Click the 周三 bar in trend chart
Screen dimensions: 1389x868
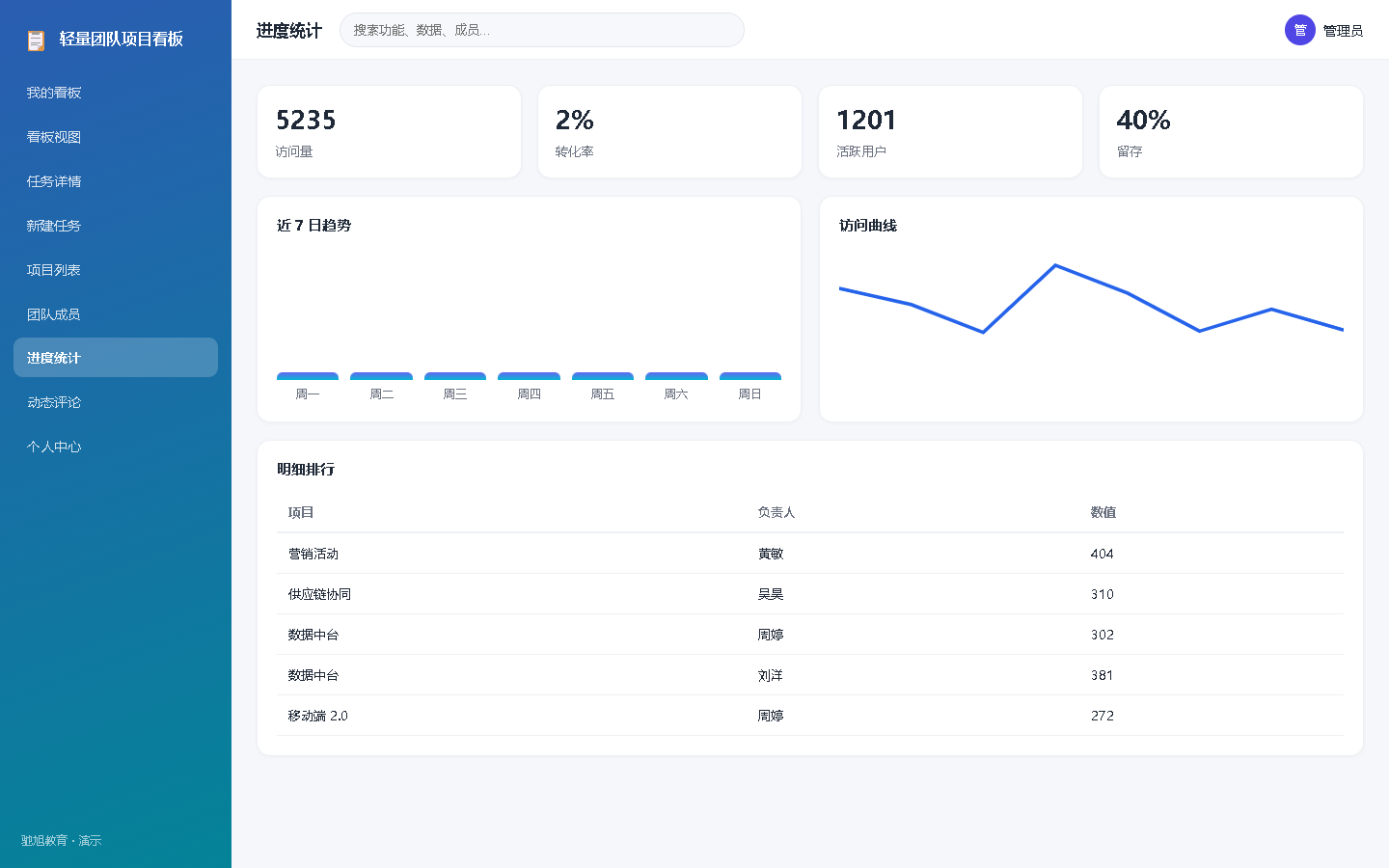click(455, 376)
